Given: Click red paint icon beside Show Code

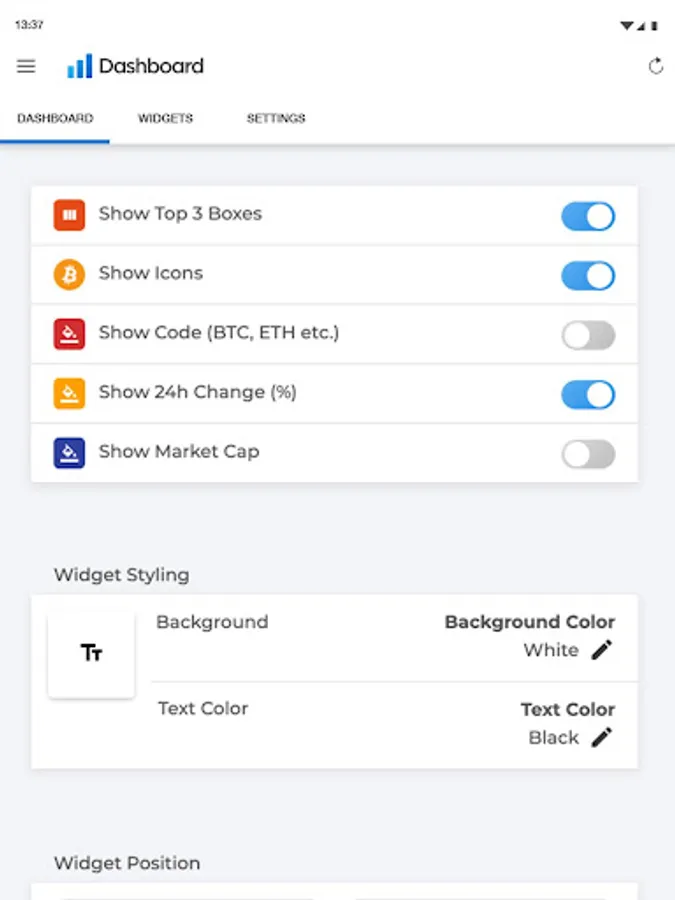Looking at the screenshot, I should 69,334.
